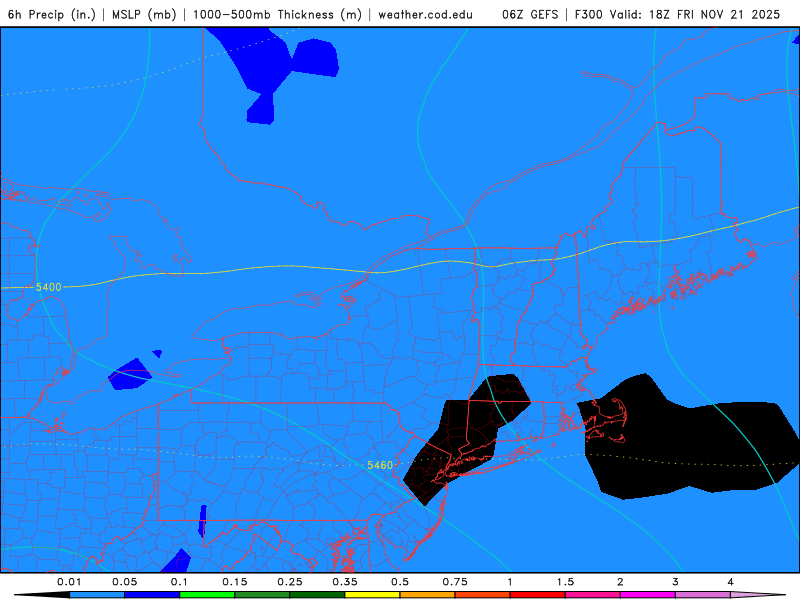Click the pale purple right arrow above 4
The image size is (800, 600).
758,595
